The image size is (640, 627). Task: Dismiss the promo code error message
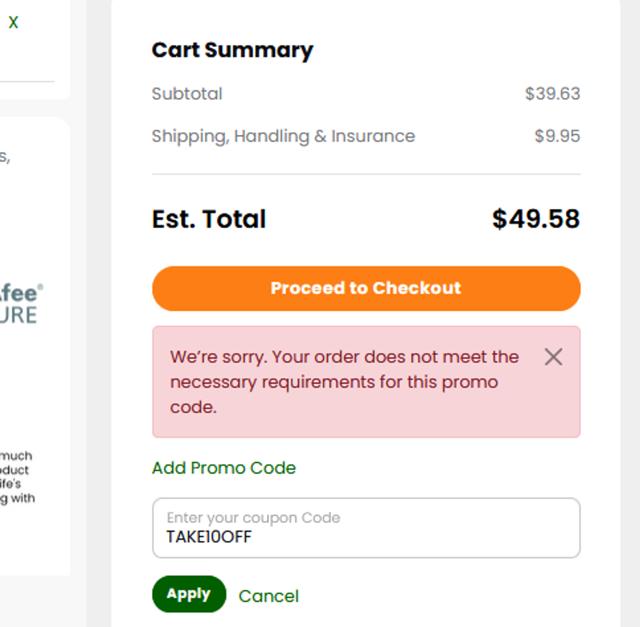point(553,357)
